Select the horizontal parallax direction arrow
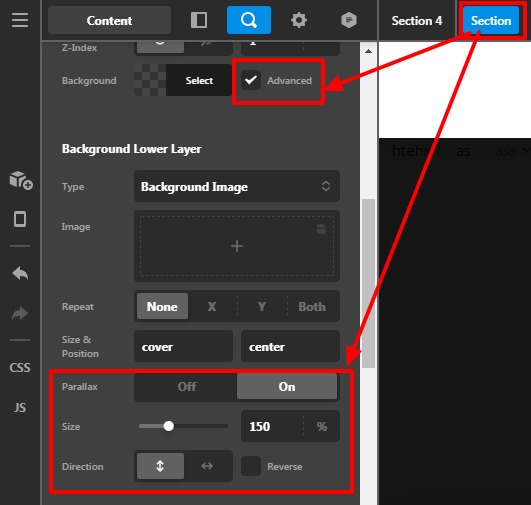531x505 pixels. pyautogui.click(x=207, y=466)
